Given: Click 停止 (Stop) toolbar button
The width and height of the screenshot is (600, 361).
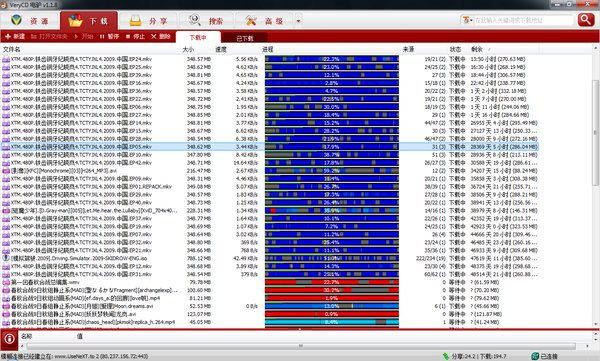Looking at the screenshot, I should (135, 36).
